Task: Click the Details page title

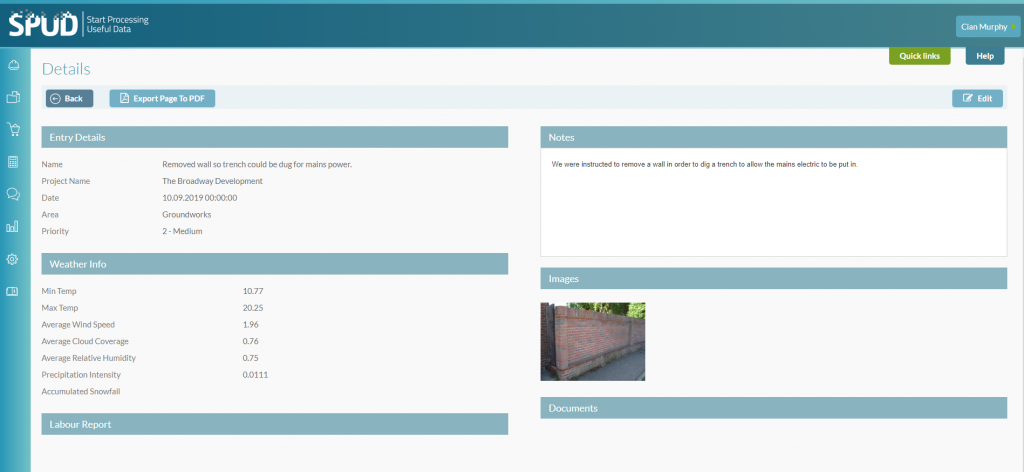Action: click(66, 69)
